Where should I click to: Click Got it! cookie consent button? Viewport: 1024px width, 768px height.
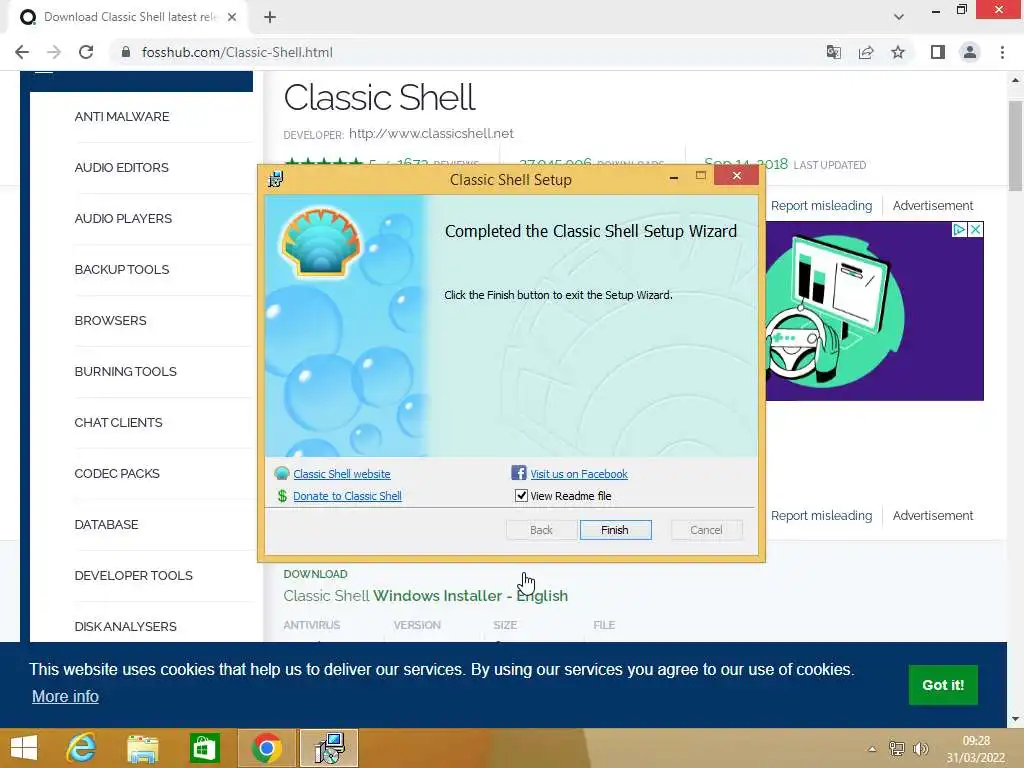(943, 685)
